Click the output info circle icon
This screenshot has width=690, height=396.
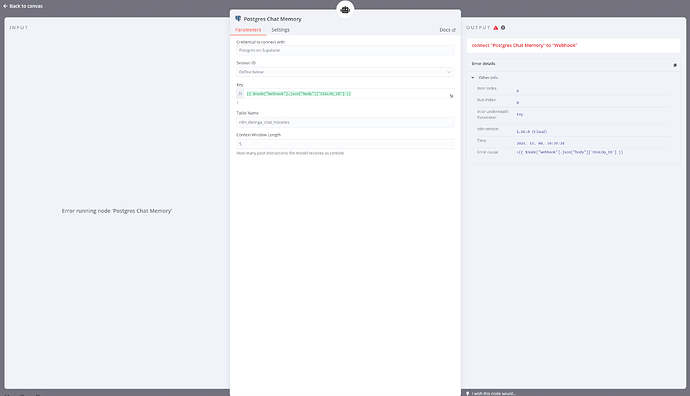(x=503, y=28)
